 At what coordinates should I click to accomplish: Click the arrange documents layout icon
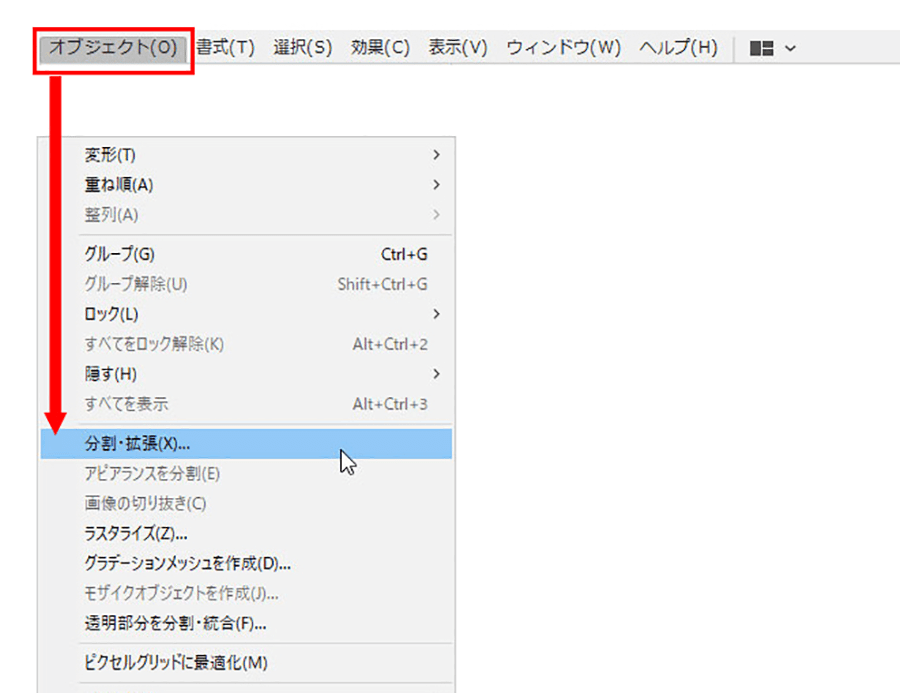click(762, 48)
